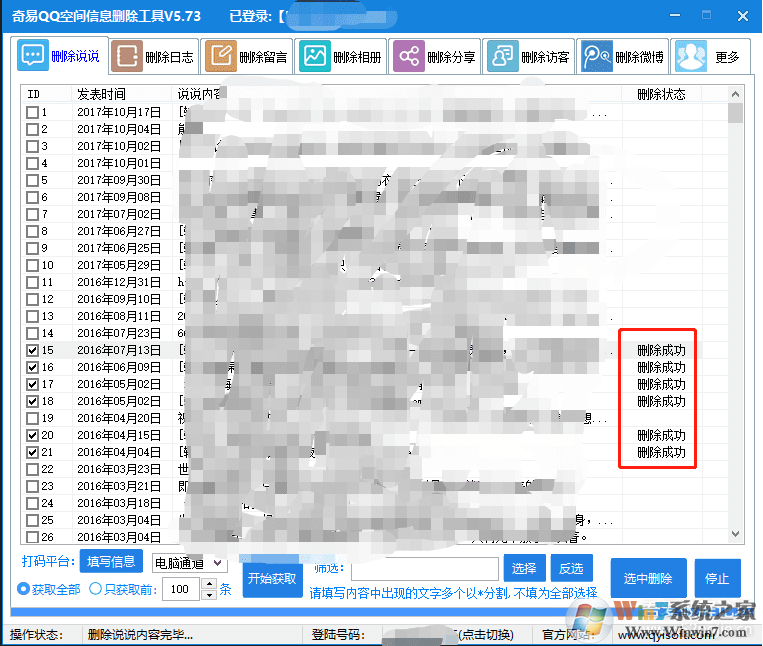
Task: Decrease count with stepper down arrow
Action: click(209, 594)
